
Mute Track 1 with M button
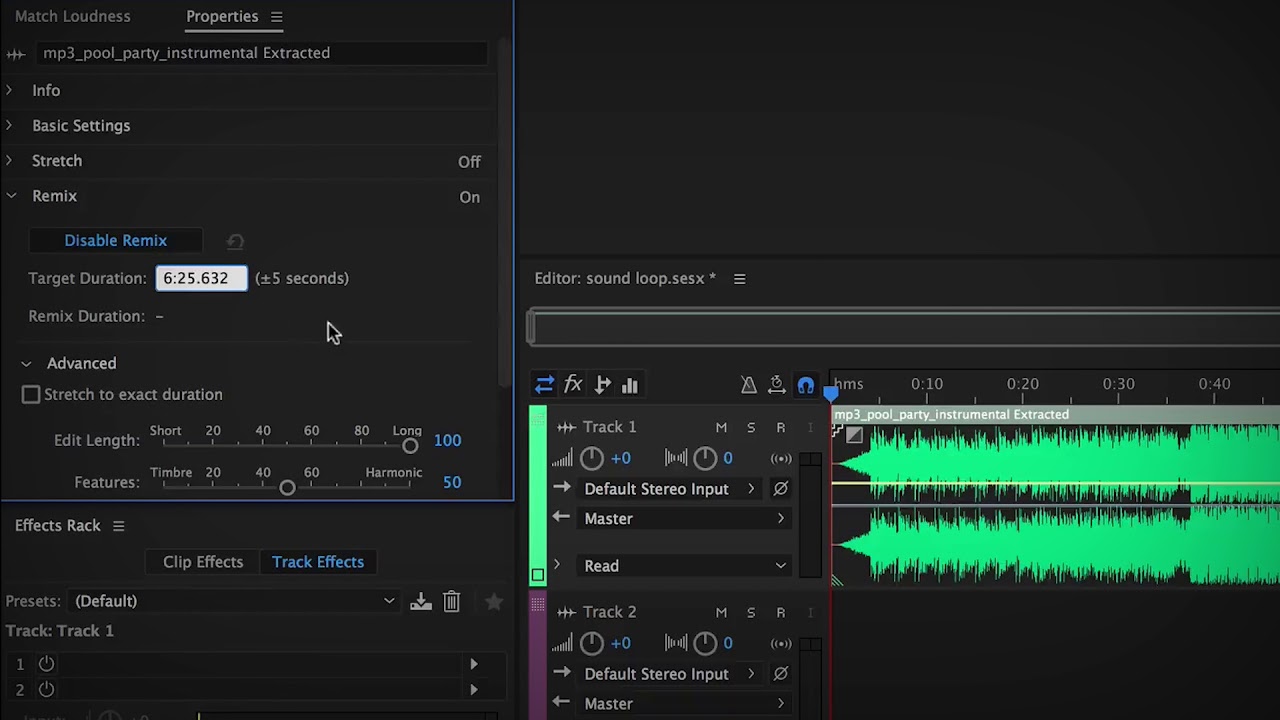point(721,428)
